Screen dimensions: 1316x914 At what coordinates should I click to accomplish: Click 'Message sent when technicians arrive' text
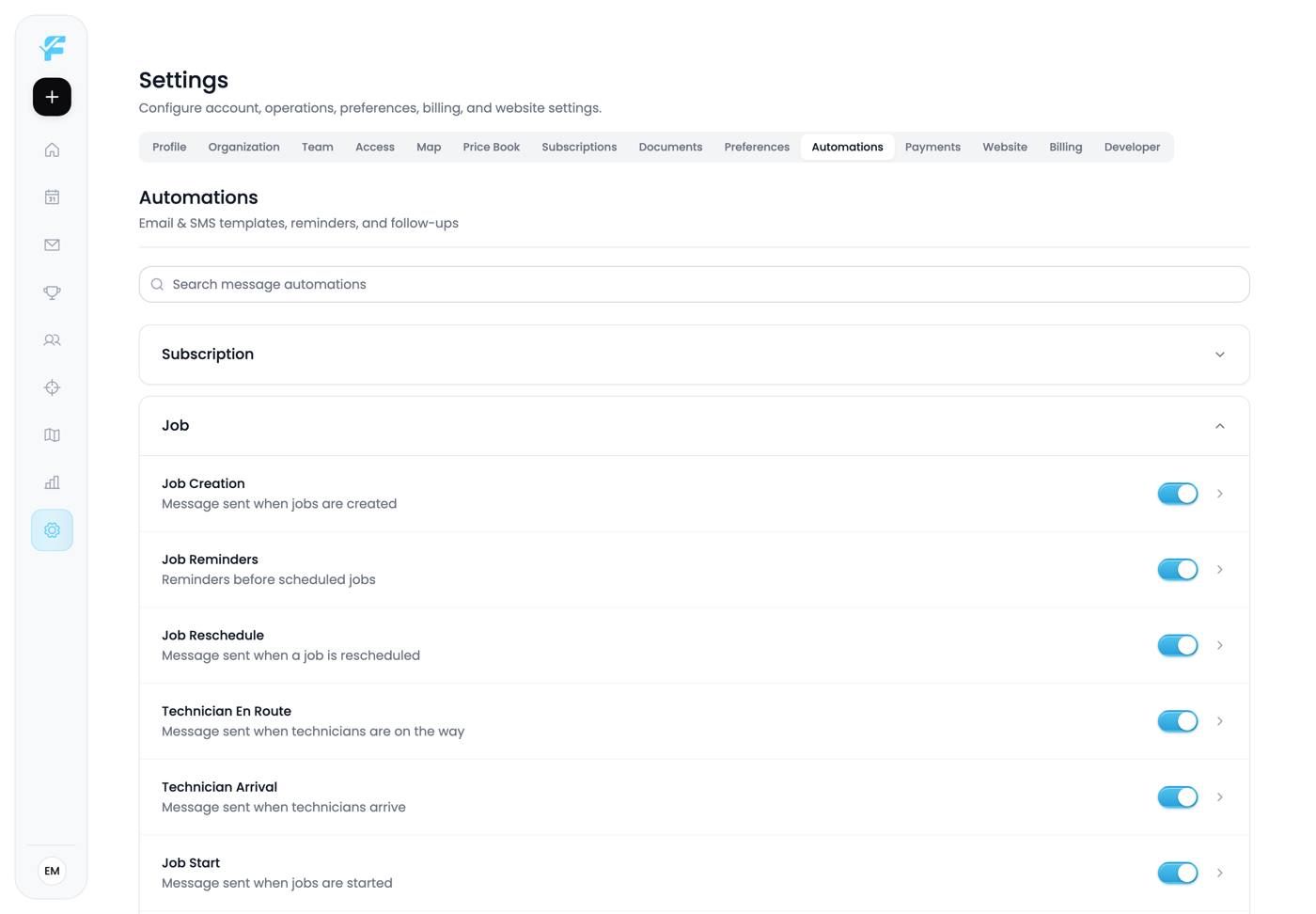[284, 807]
